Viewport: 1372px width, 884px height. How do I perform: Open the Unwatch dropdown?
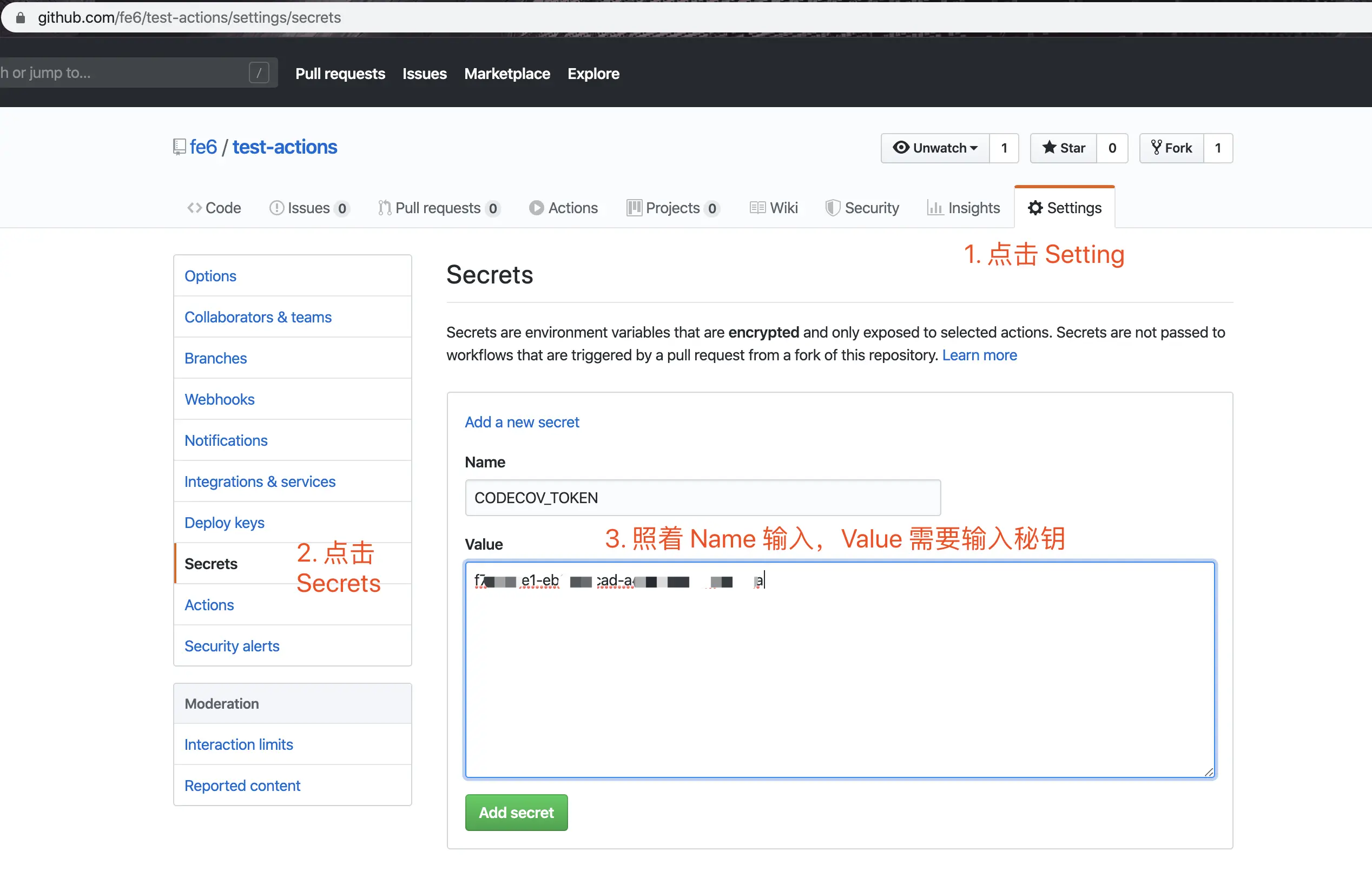pos(934,148)
